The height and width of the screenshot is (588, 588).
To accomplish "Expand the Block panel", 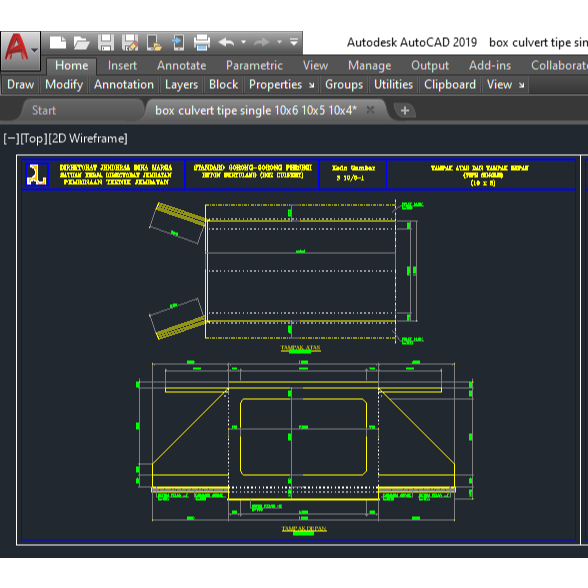I will pos(224,85).
